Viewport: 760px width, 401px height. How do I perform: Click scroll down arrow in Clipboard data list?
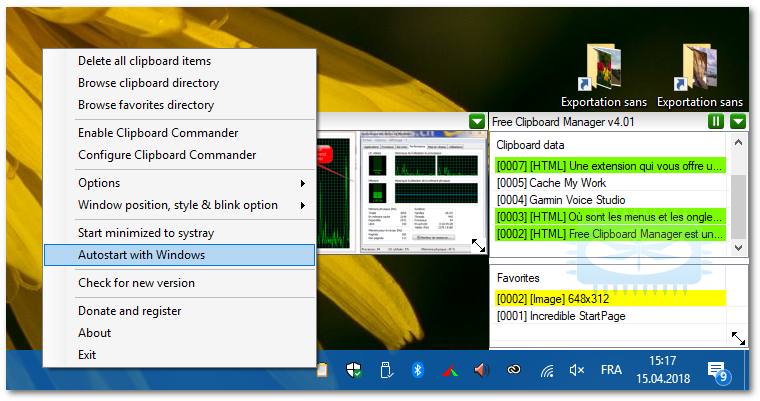pos(738,248)
